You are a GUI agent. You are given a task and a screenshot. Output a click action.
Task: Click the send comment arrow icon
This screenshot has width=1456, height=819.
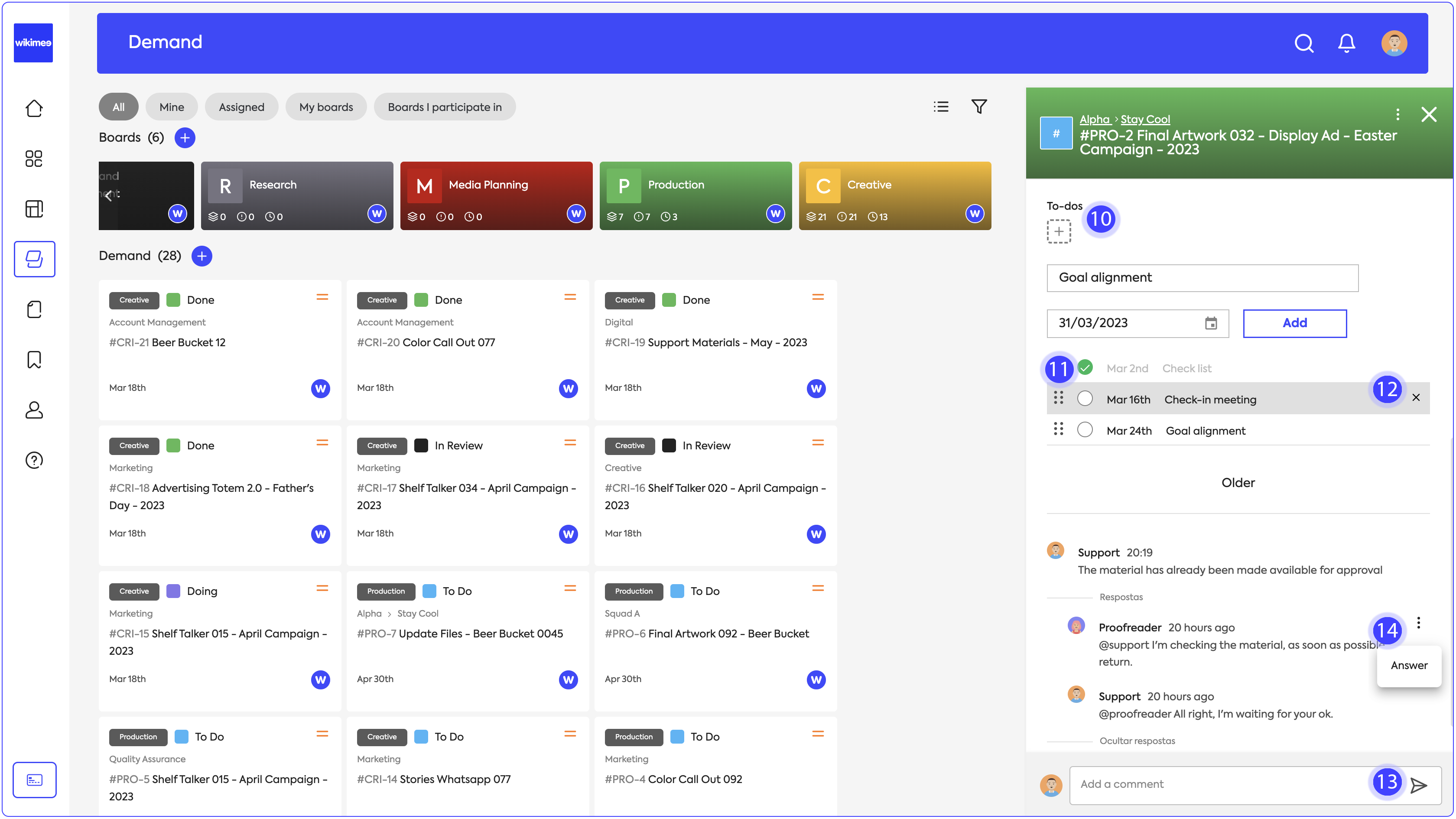pos(1418,785)
